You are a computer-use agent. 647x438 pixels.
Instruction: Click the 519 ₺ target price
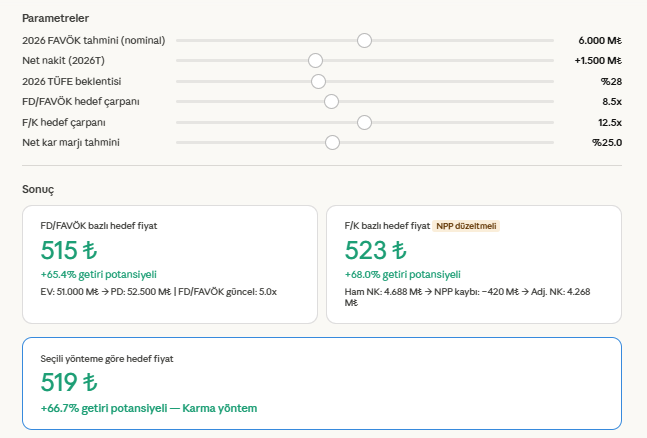[x=69, y=382]
